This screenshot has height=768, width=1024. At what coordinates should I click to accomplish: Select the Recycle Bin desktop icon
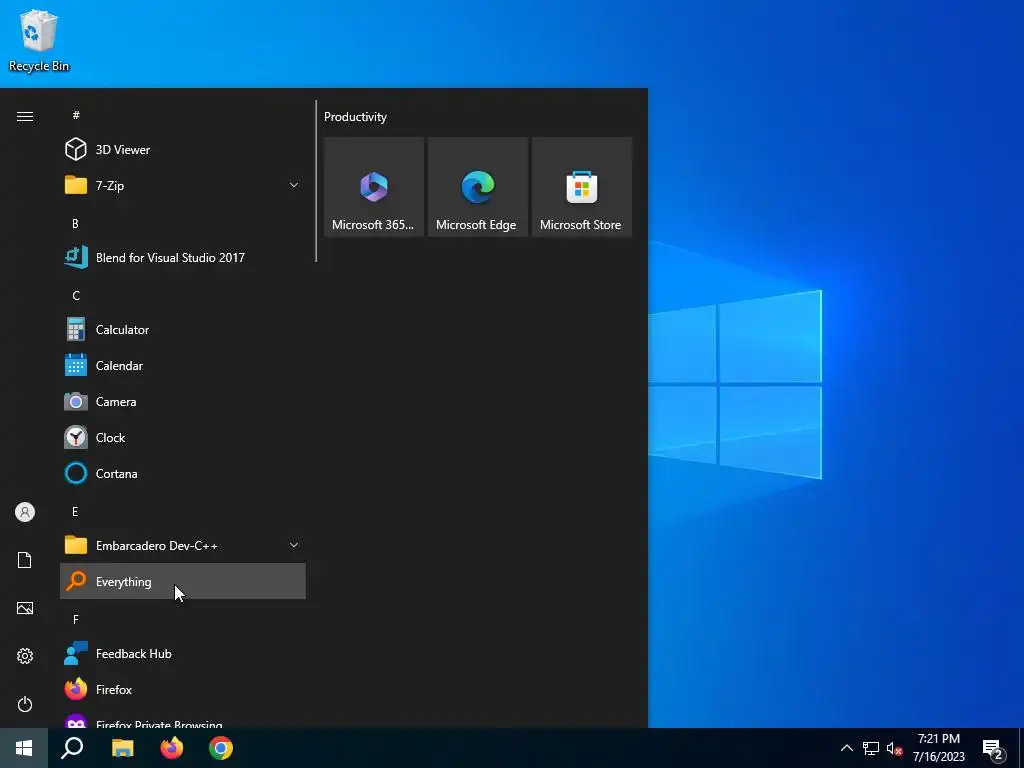click(x=39, y=40)
